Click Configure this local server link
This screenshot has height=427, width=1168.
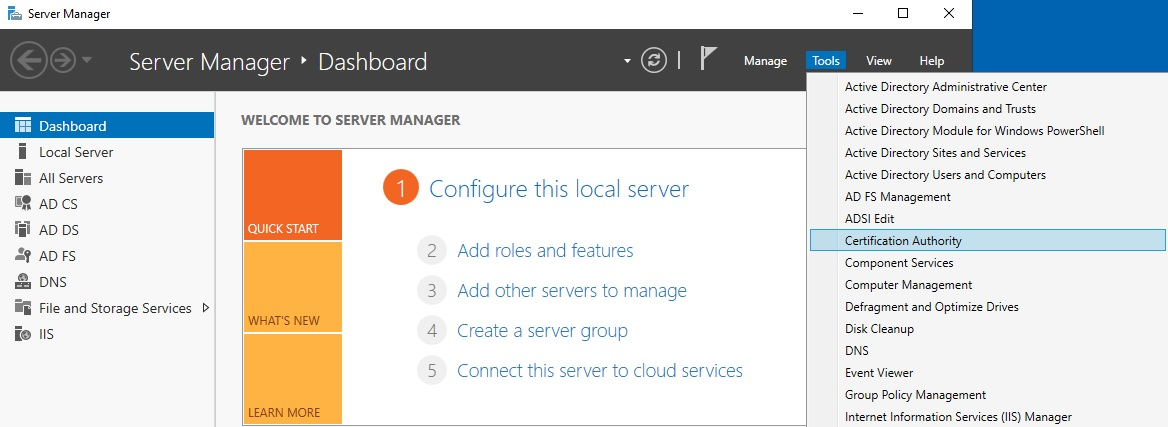(x=558, y=189)
